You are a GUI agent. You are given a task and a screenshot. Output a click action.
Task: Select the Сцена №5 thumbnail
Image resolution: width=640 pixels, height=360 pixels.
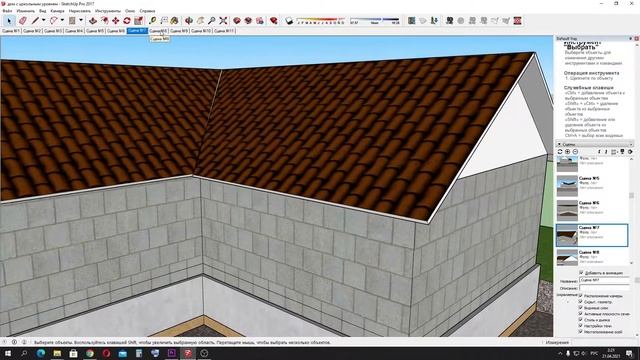tap(567, 186)
